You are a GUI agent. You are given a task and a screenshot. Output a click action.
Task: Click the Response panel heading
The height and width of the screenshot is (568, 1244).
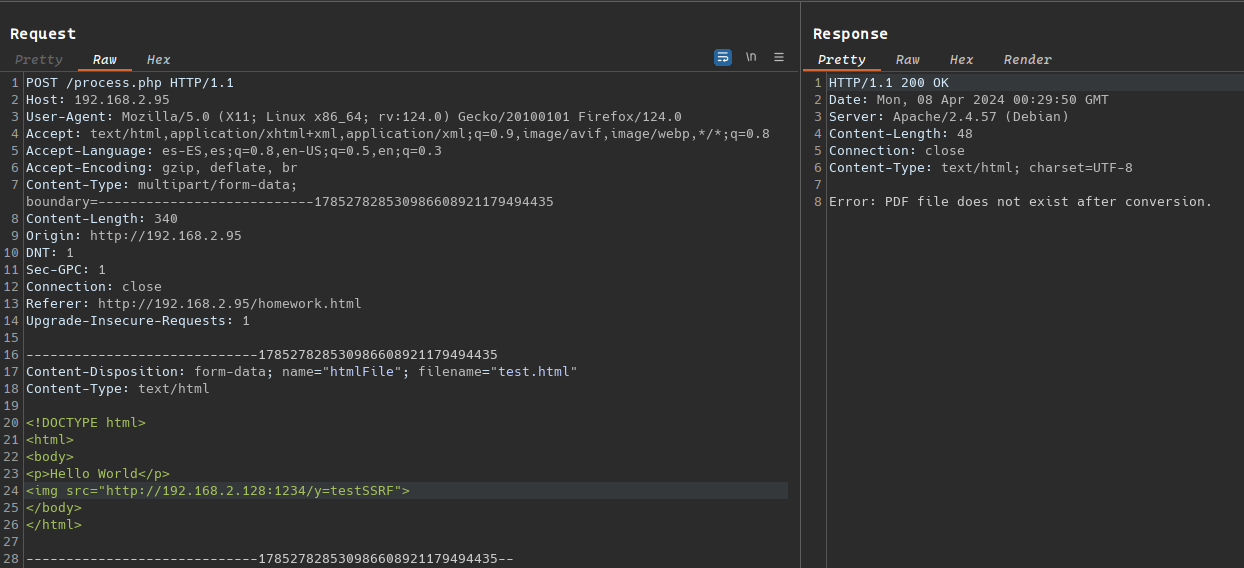850,34
